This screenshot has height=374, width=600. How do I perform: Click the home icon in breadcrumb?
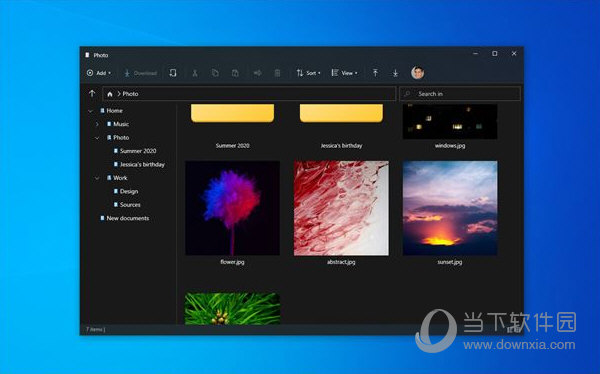[110, 94]
